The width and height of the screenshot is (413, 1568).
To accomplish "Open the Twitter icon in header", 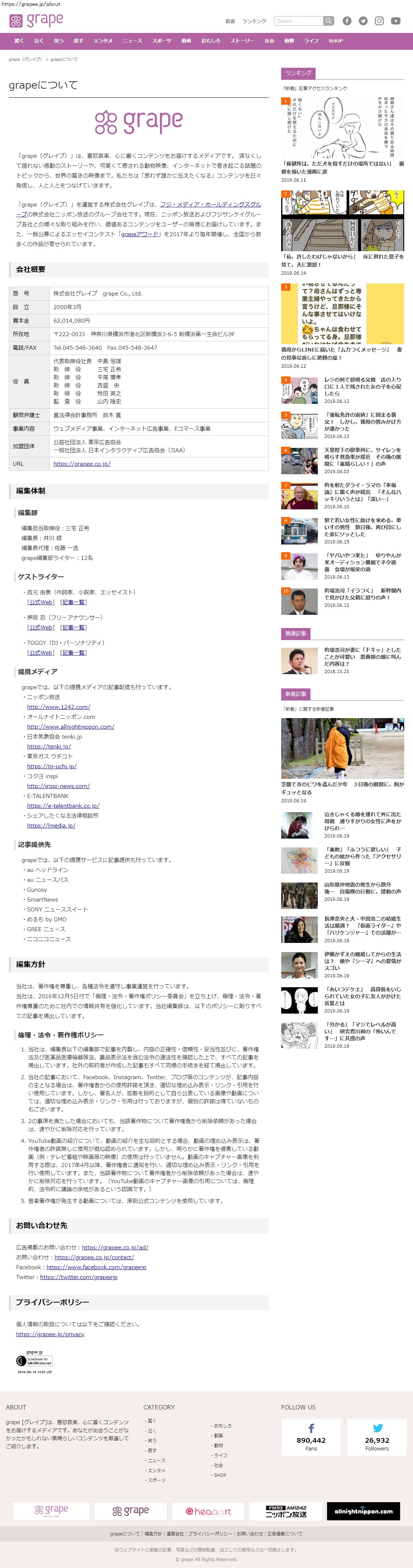I will coord(363,21).
